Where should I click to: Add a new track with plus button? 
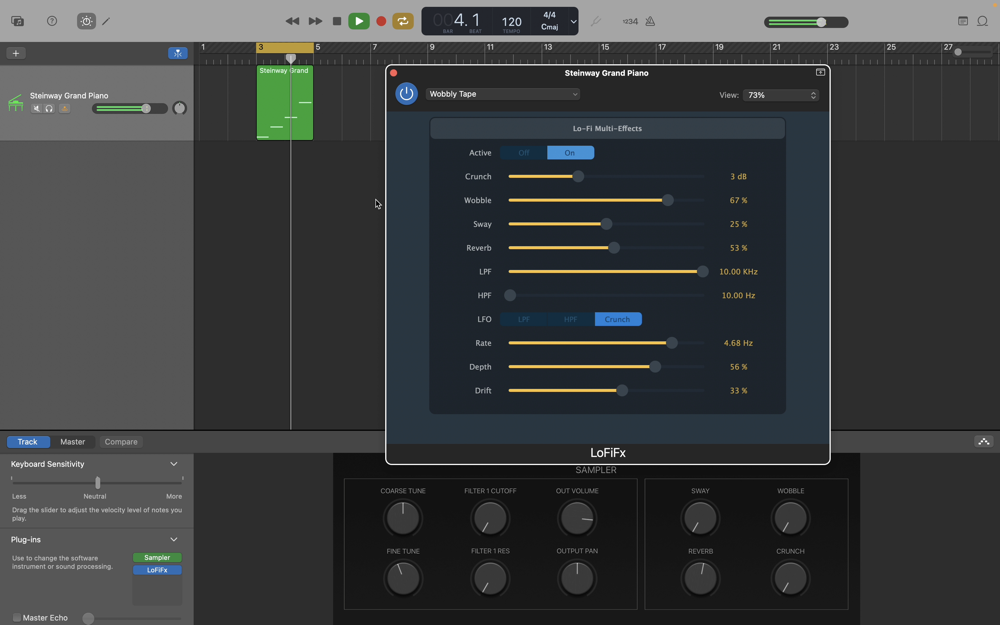pos(16,53)
